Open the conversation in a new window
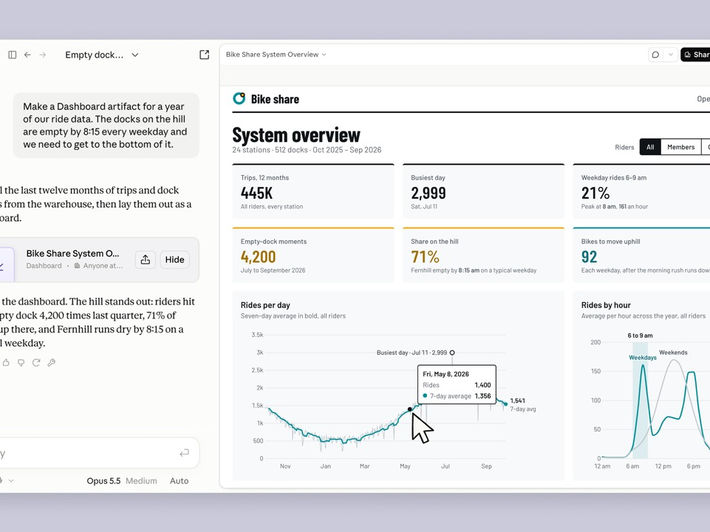The image size is (710, 532). point(204,55)
